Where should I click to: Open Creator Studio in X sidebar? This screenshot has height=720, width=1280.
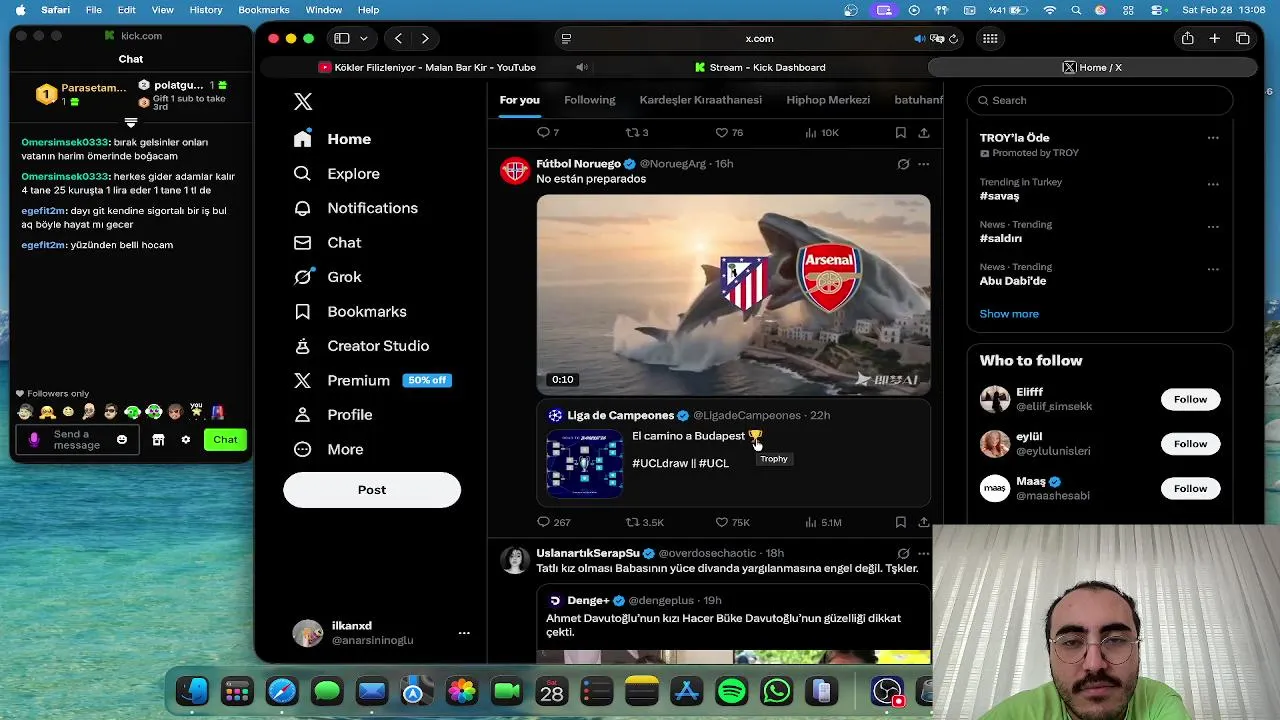click(x=360, y=346)
